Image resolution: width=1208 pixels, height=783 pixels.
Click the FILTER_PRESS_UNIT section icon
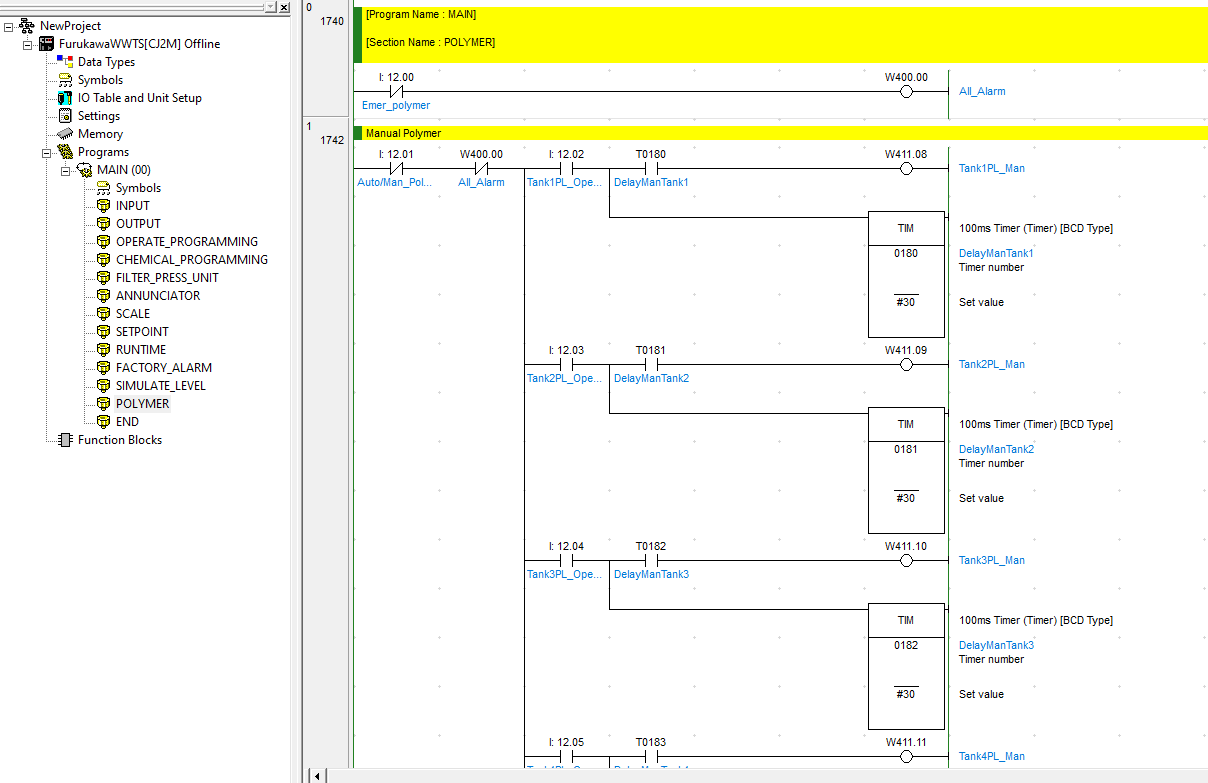coord(103,278)
